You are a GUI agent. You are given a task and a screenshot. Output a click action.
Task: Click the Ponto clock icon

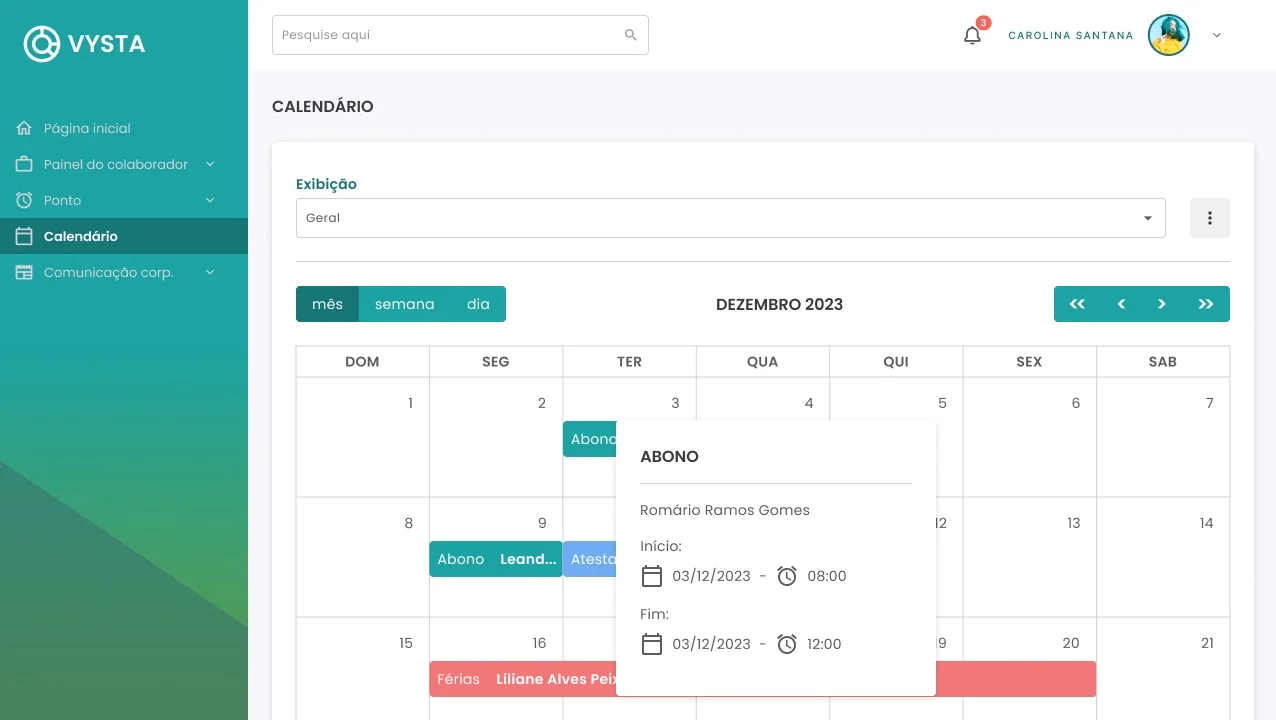(24, 200)
